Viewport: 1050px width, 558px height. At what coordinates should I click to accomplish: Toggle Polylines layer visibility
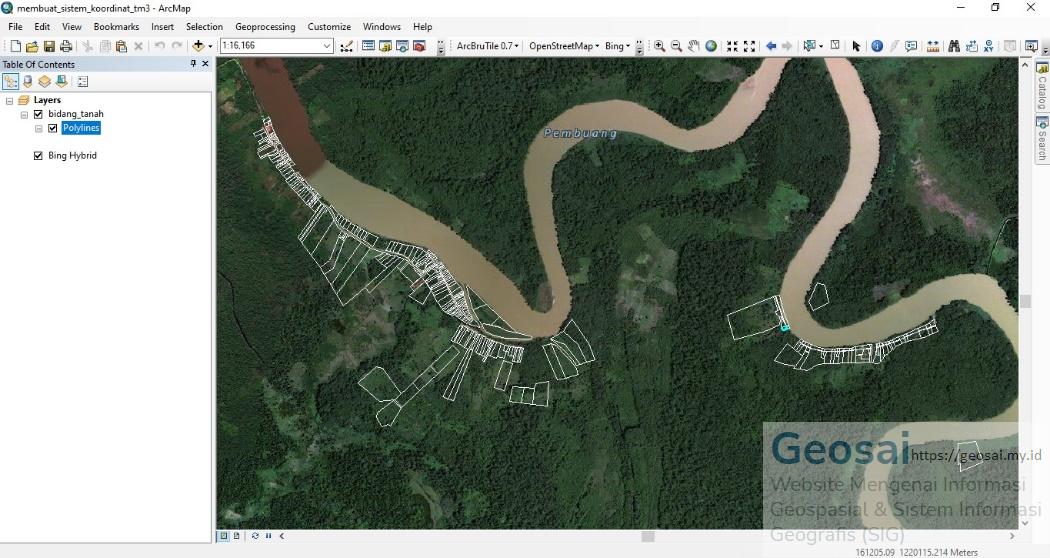[53, 128]
